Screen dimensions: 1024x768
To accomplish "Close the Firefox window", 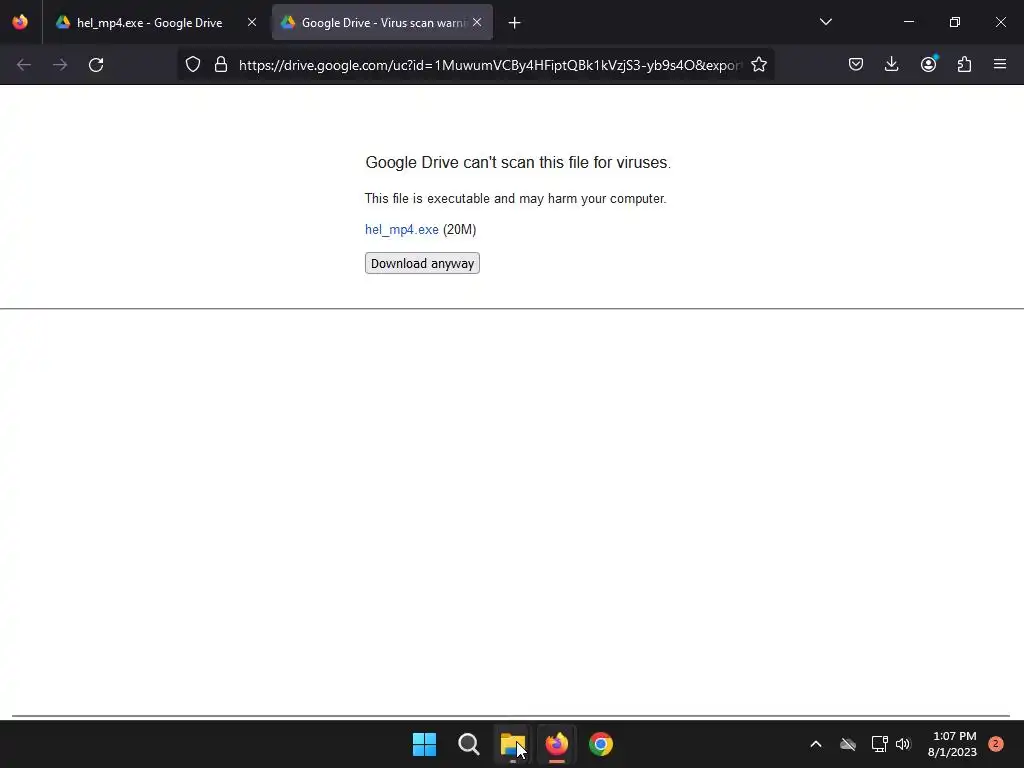I will click(1000, 22).
